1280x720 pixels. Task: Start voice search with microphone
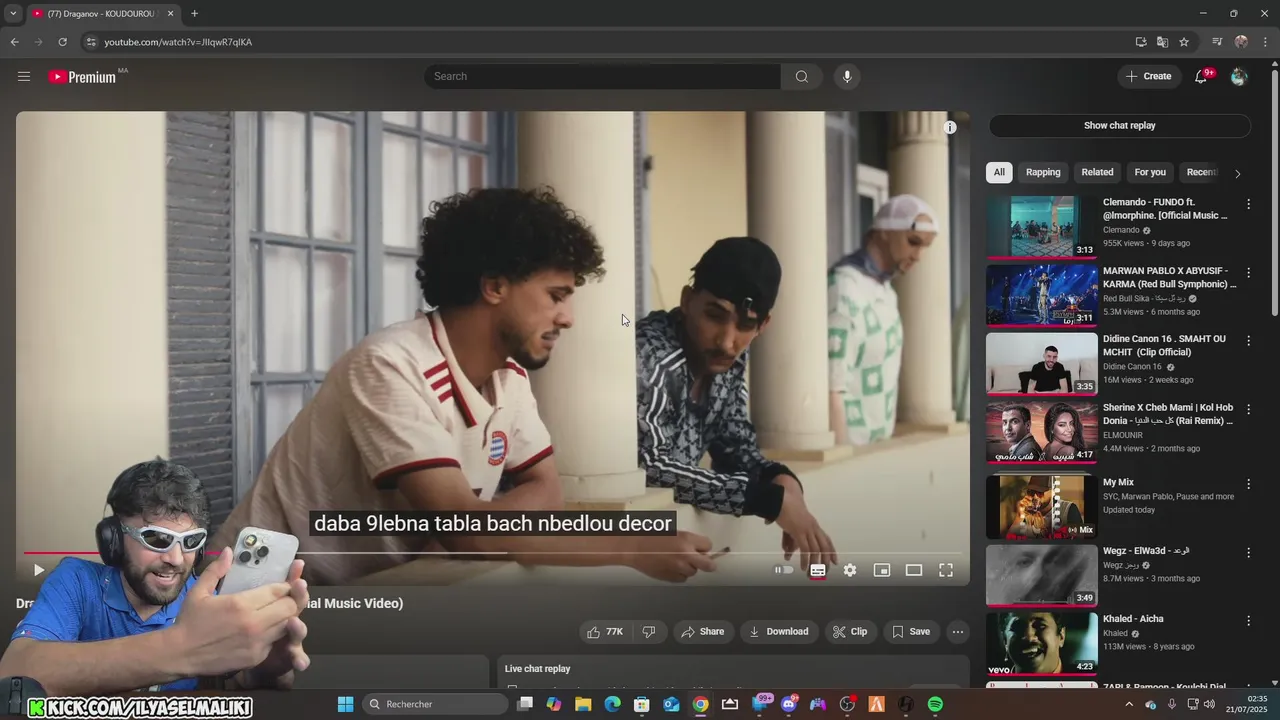(847, 77)
